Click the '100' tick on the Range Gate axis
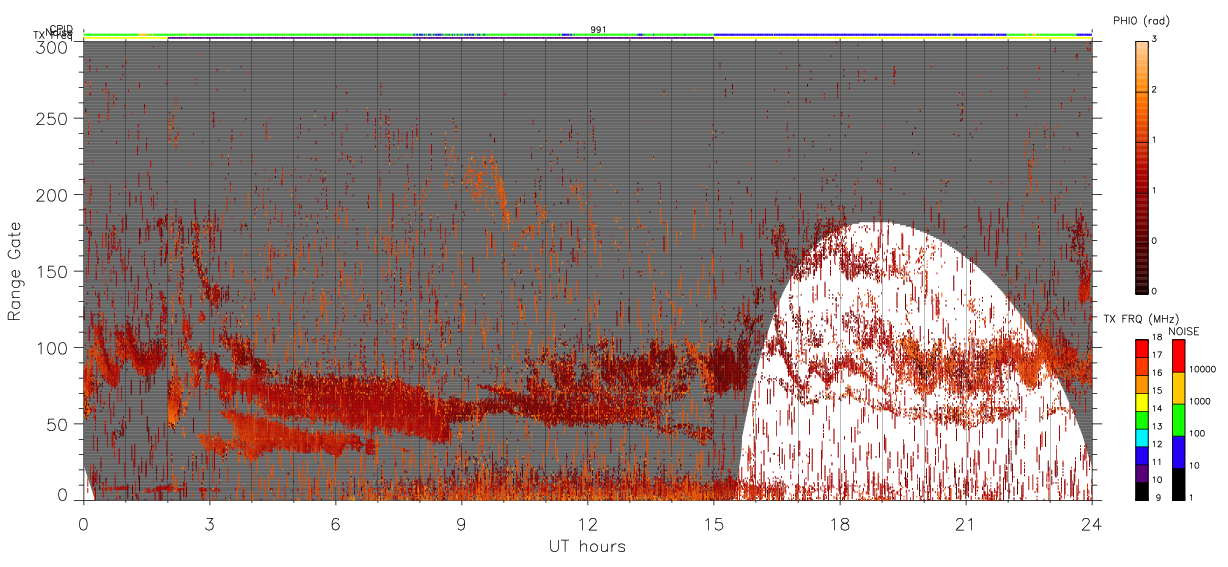Screen dimensions: 1228x567 tap(55, 348)
